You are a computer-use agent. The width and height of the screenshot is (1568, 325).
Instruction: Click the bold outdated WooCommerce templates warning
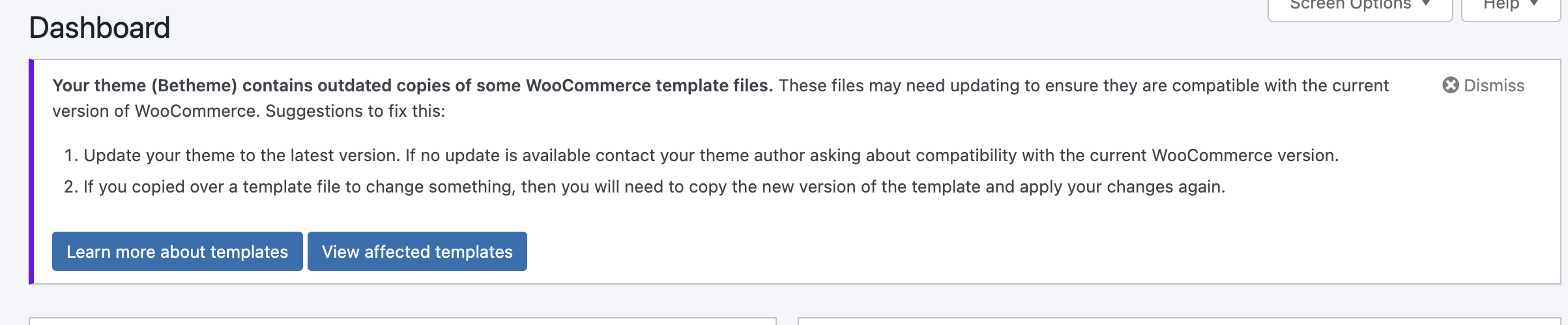click(x=412, y=85)
